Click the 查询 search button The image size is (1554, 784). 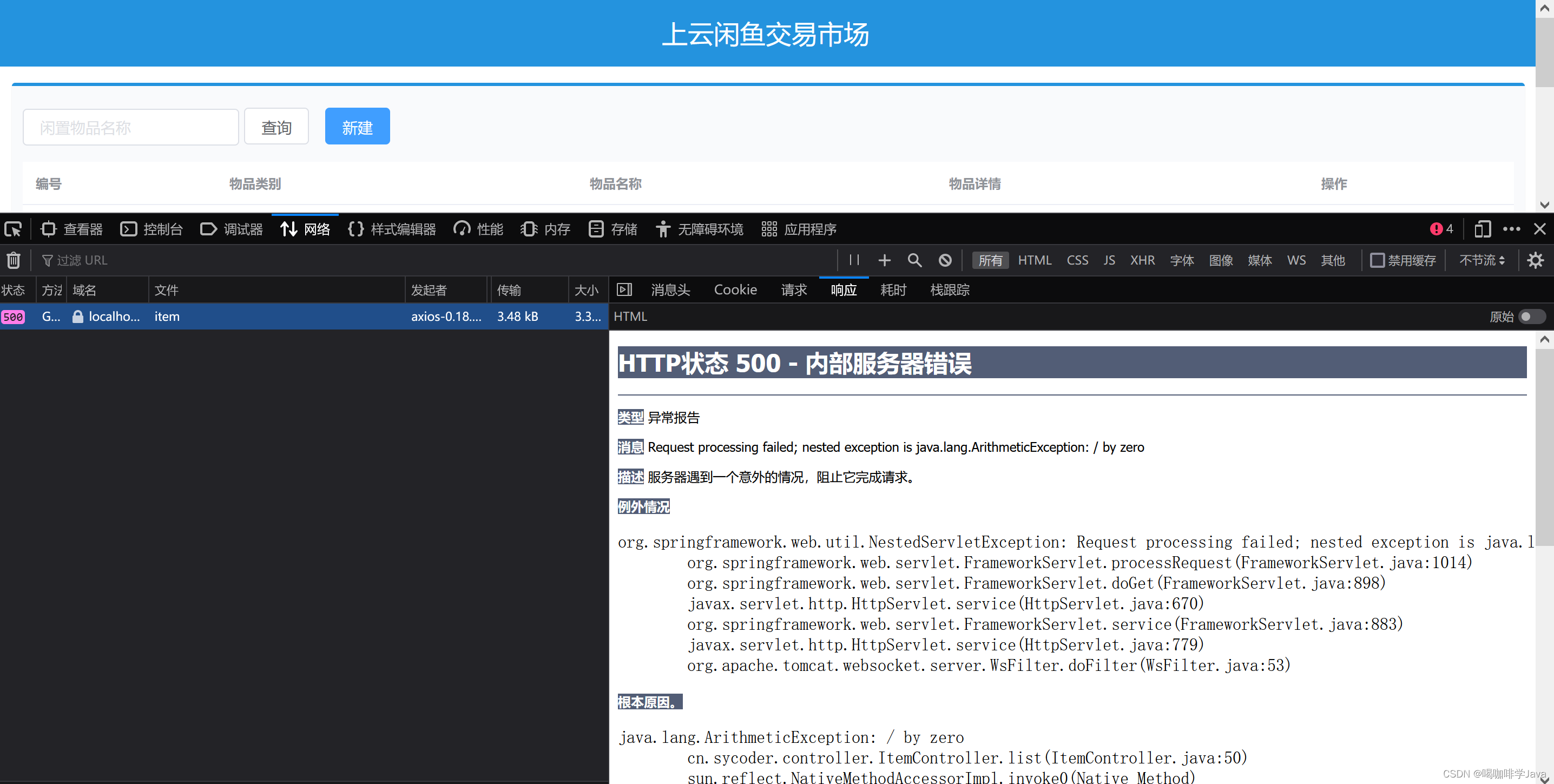[x=276, y=127]
